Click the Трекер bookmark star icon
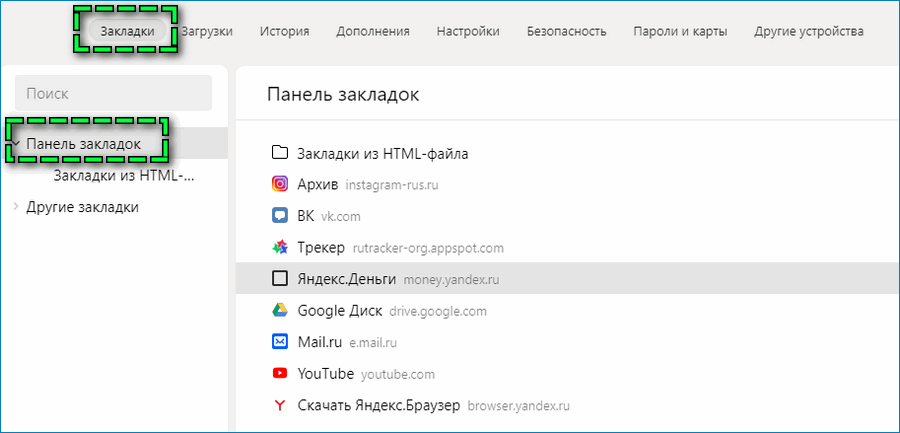The height and width of the screenshot is (433, 900). pos(279,248)
